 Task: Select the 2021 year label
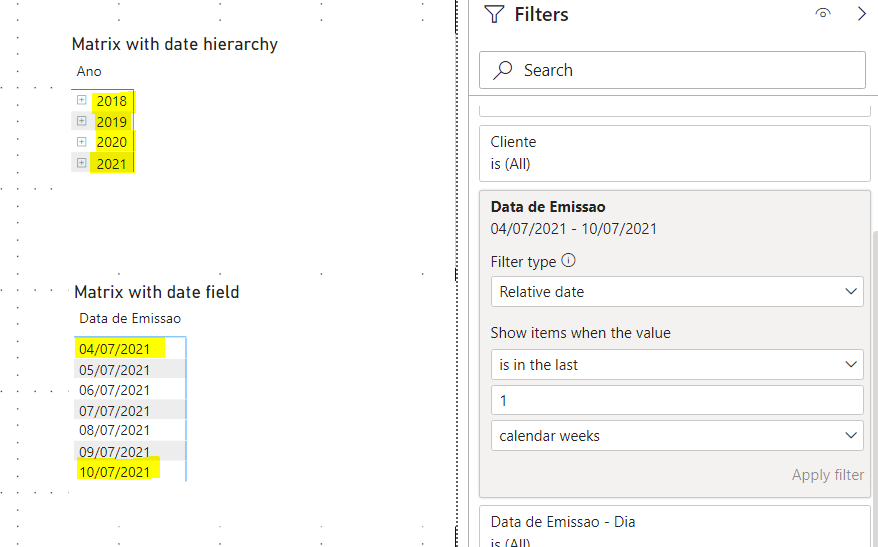[x=111, y=163]
